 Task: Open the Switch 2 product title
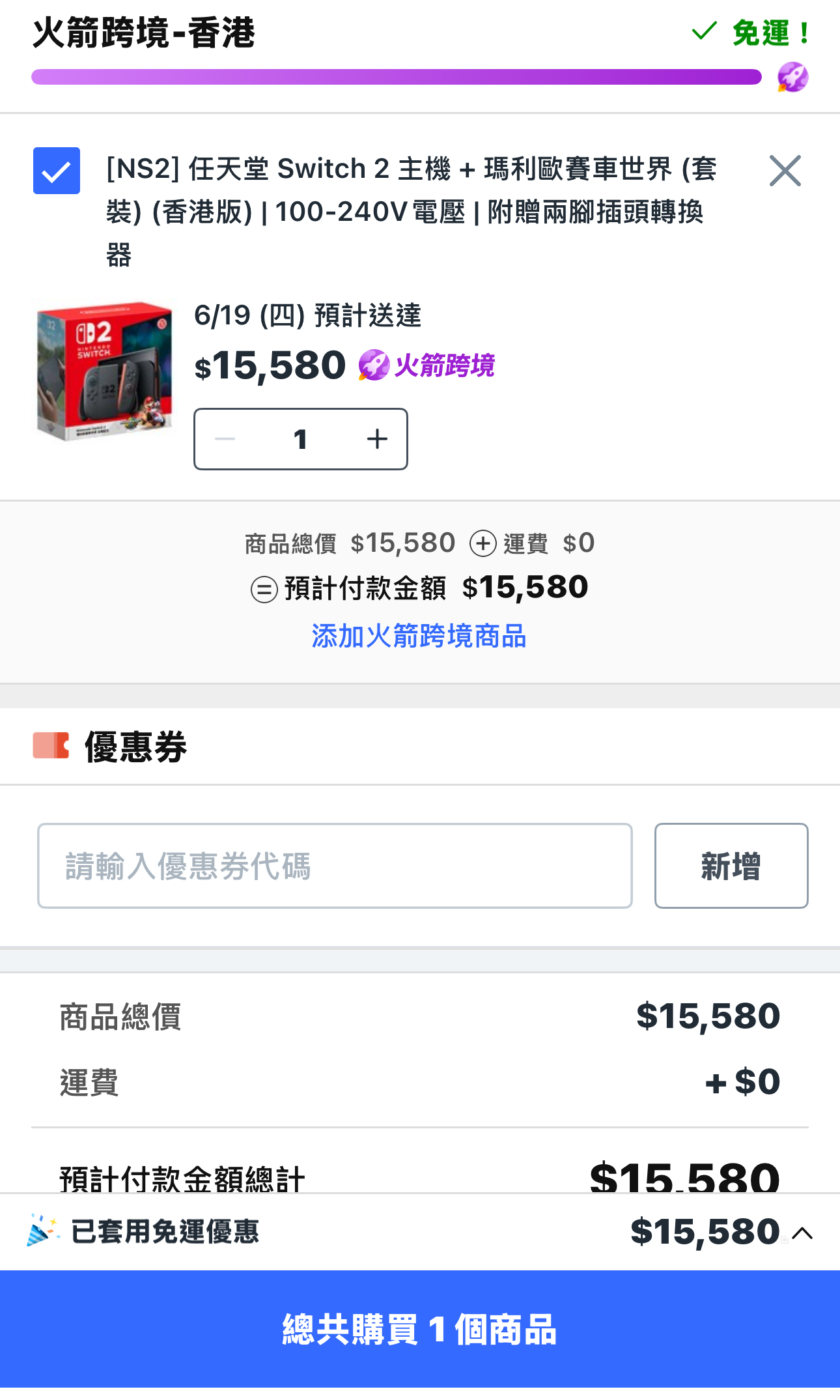point(412,211)
